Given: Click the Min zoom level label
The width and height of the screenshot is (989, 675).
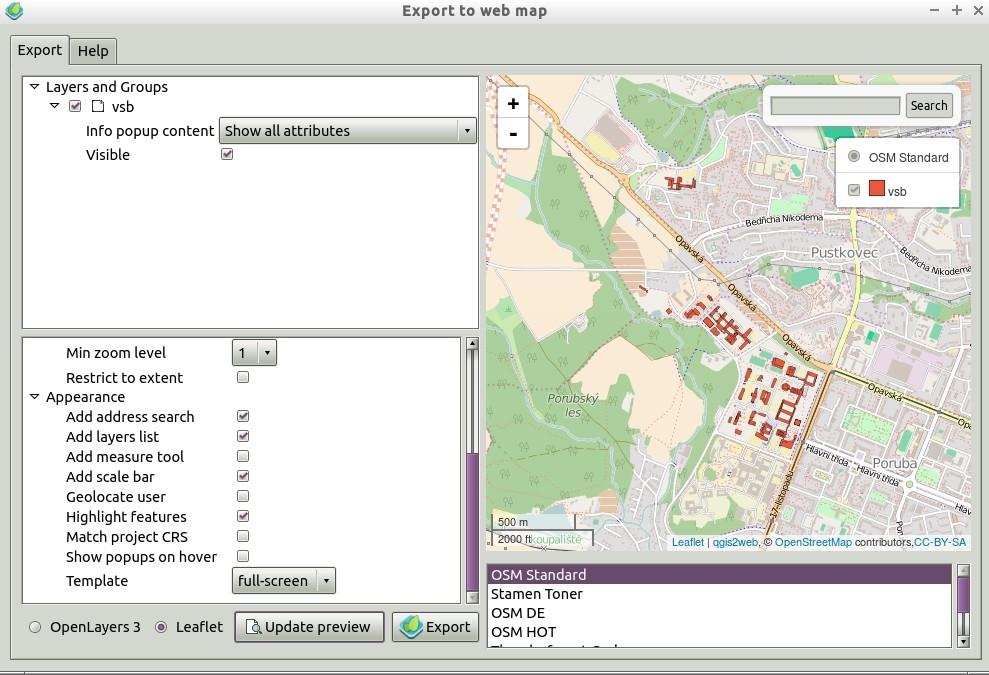Looking at the screenshot, I should click(116, 353).
